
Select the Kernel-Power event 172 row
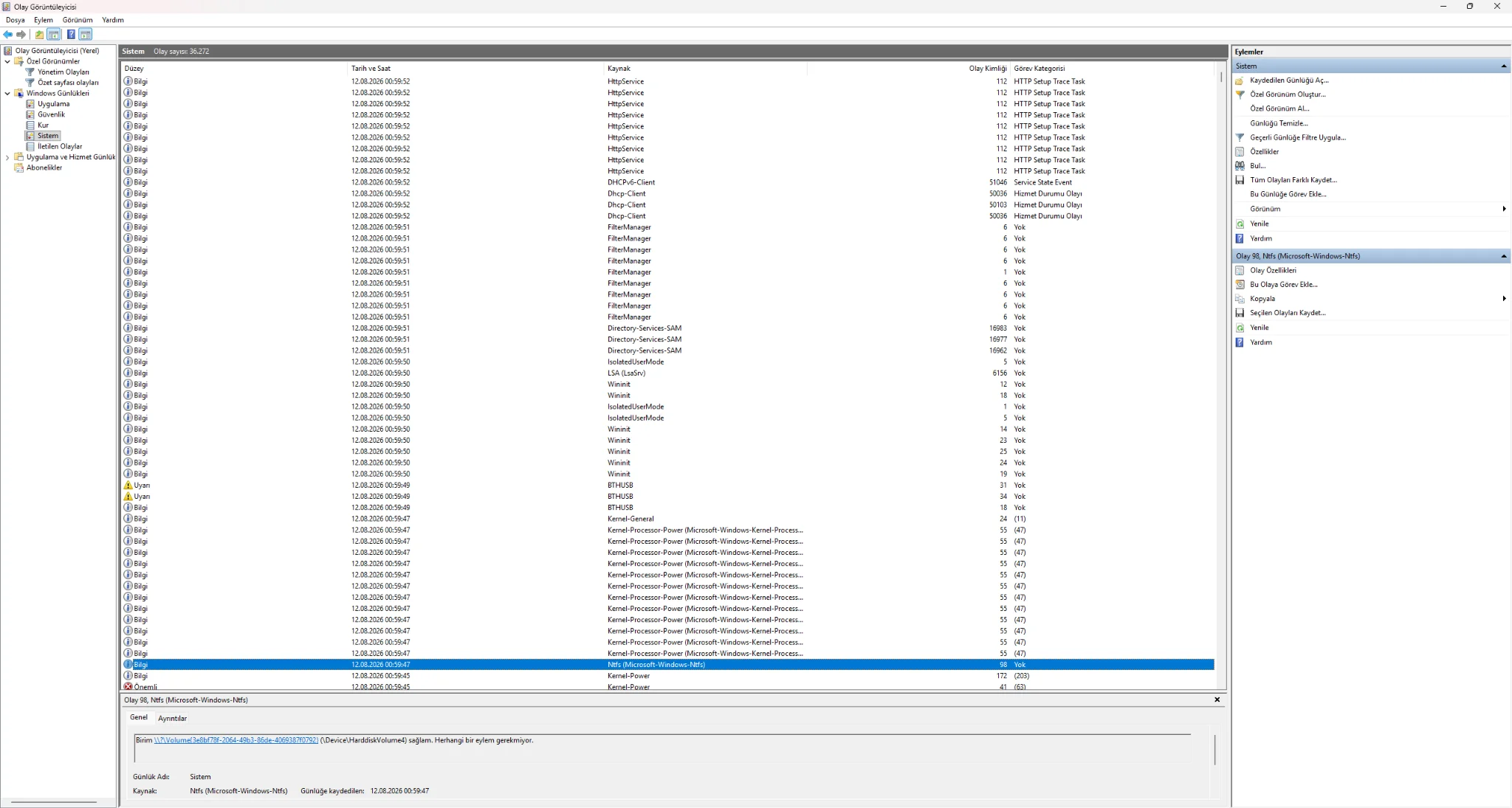click(668, 676)
